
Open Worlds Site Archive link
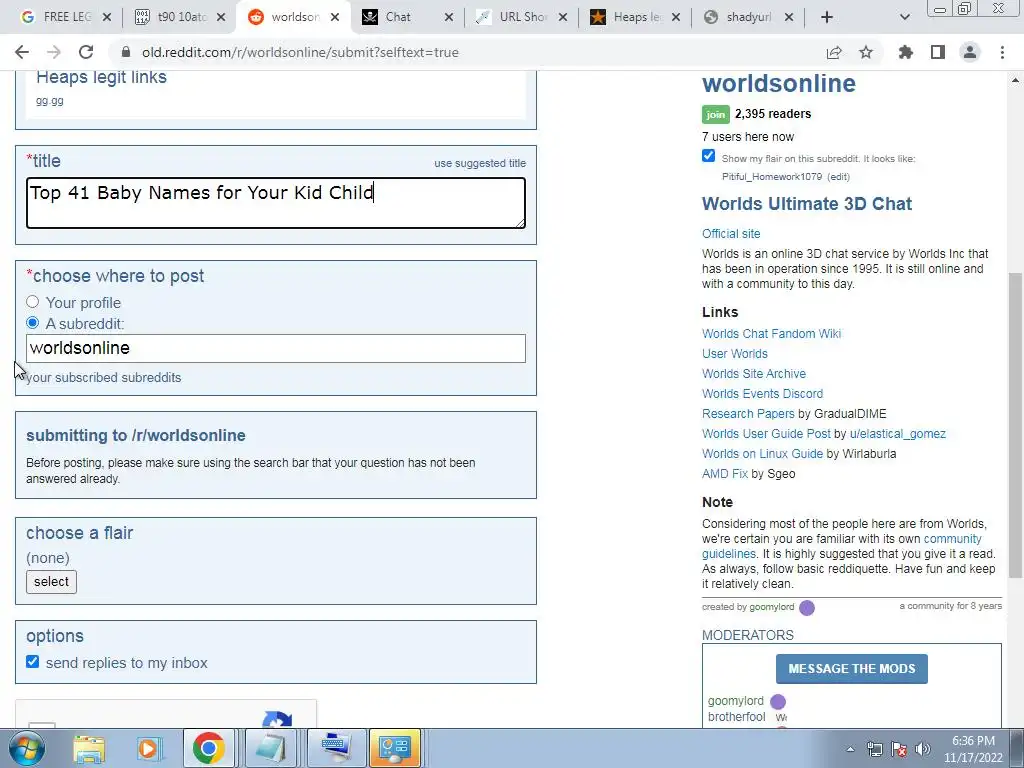coord(754,374)
